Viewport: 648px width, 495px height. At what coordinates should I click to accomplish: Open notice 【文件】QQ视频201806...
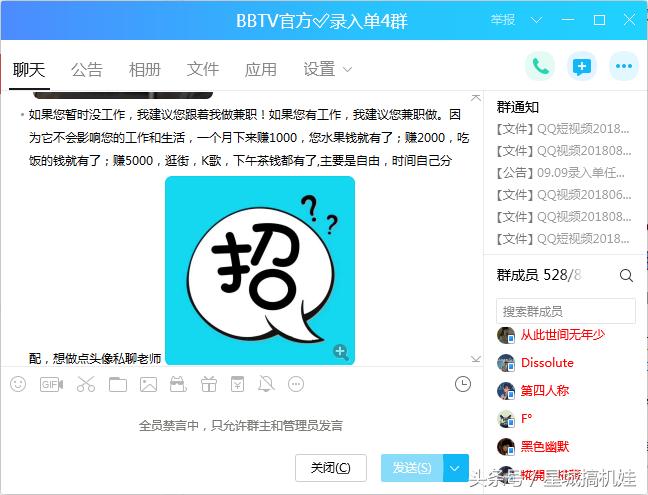tap(564, 195)
